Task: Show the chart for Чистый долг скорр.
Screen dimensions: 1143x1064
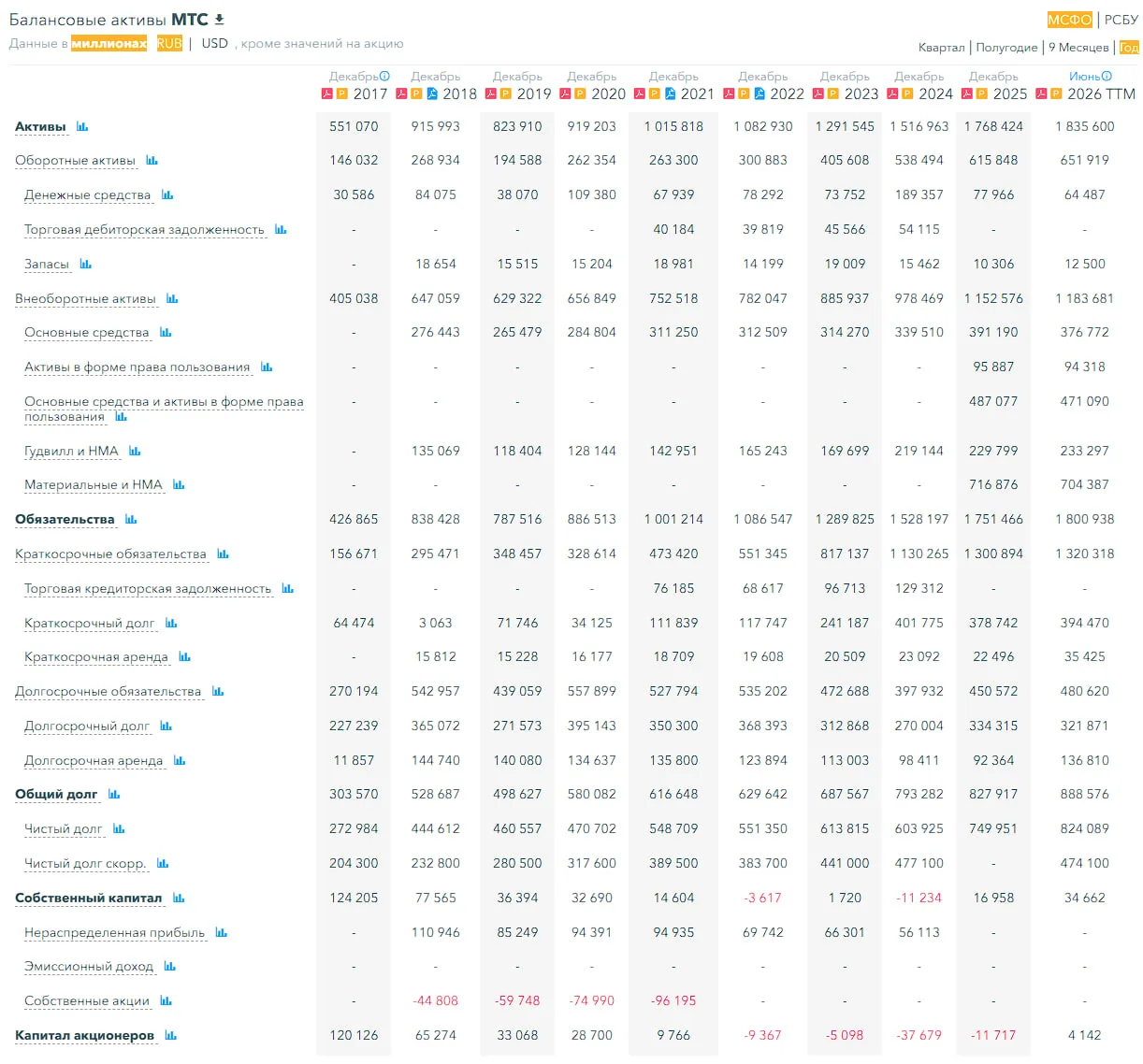Action: (x=163, y=863)
